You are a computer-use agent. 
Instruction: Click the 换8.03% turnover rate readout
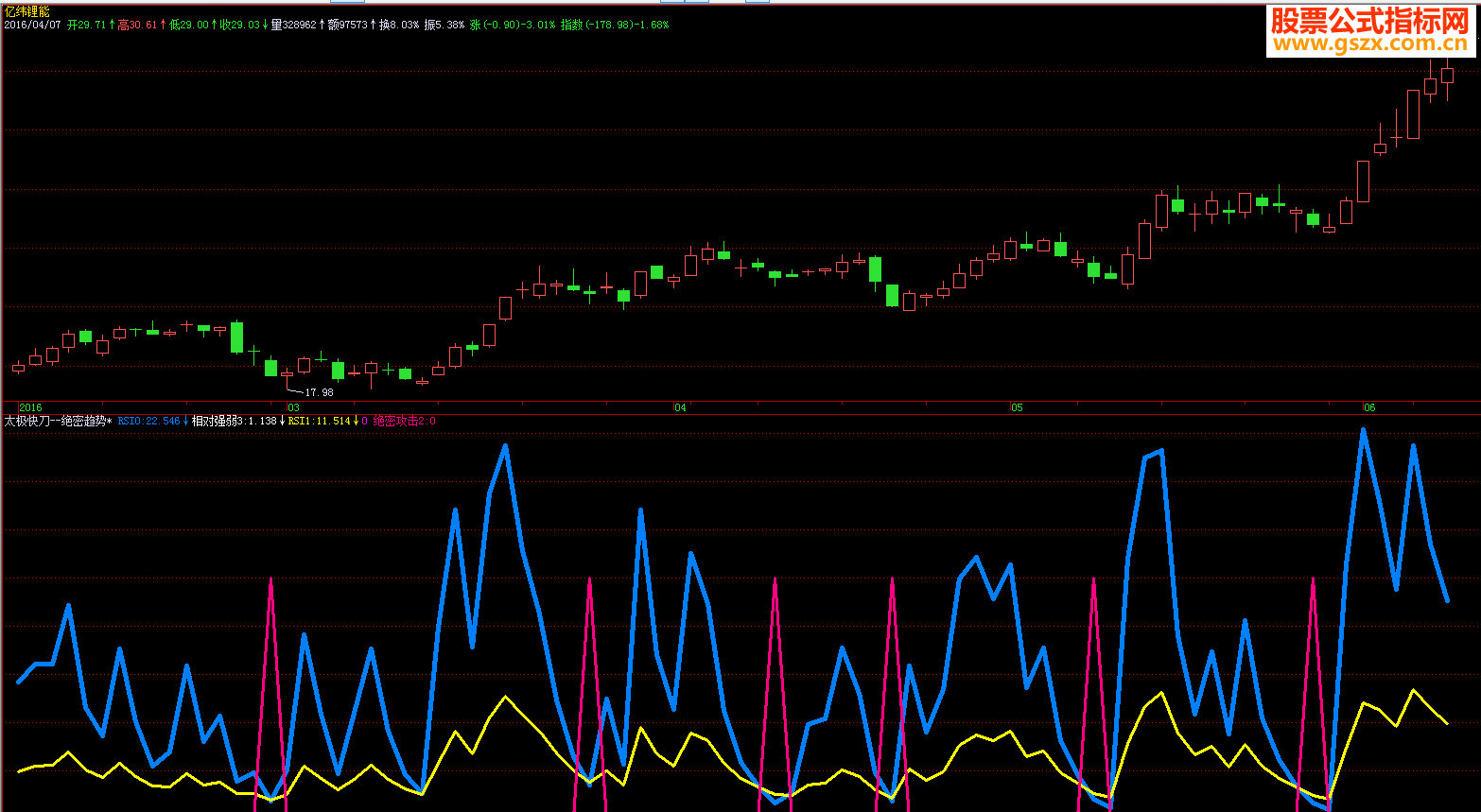point(398,25)
